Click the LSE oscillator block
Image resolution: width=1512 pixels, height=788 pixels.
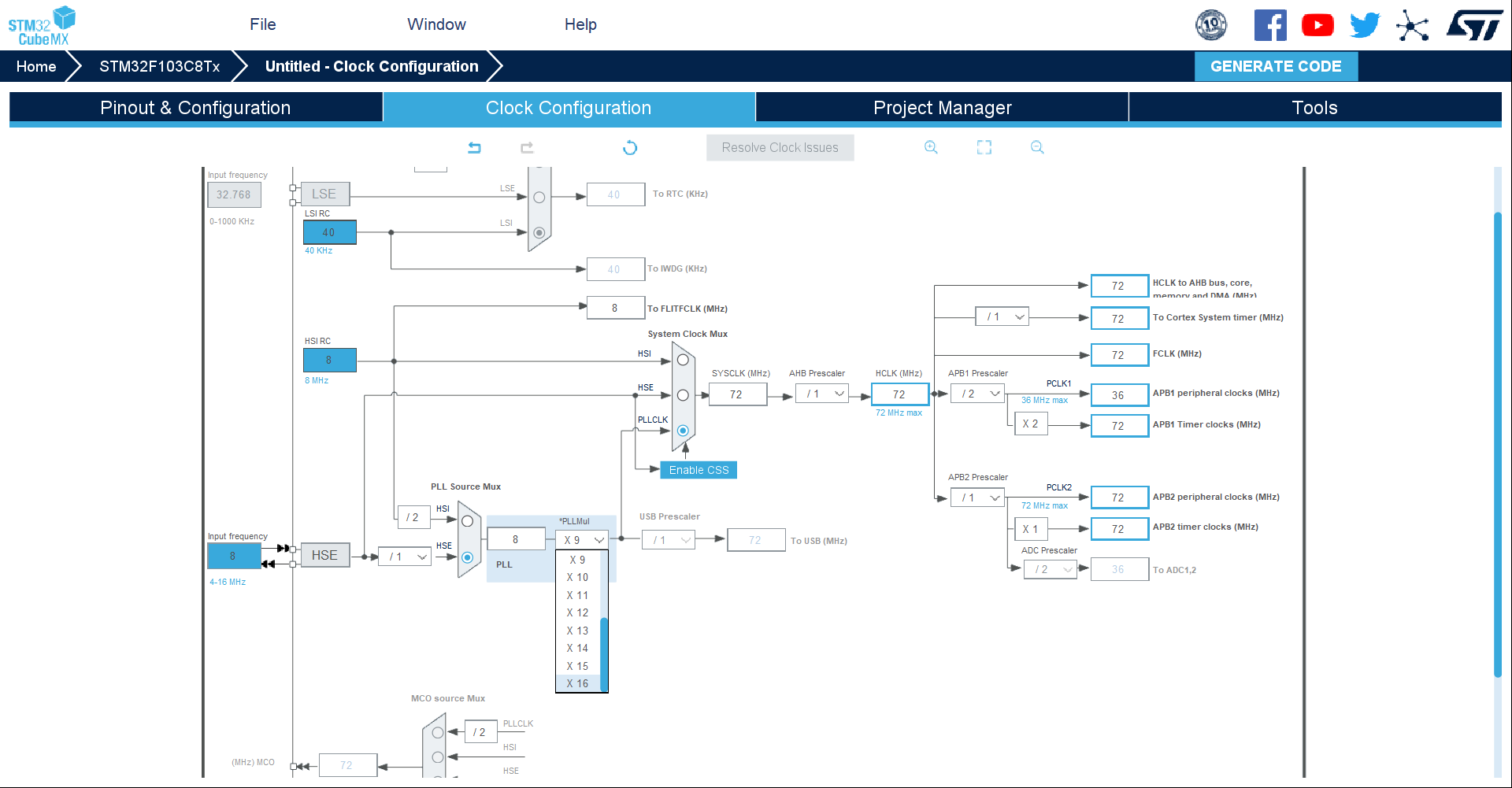click(324, 194)
